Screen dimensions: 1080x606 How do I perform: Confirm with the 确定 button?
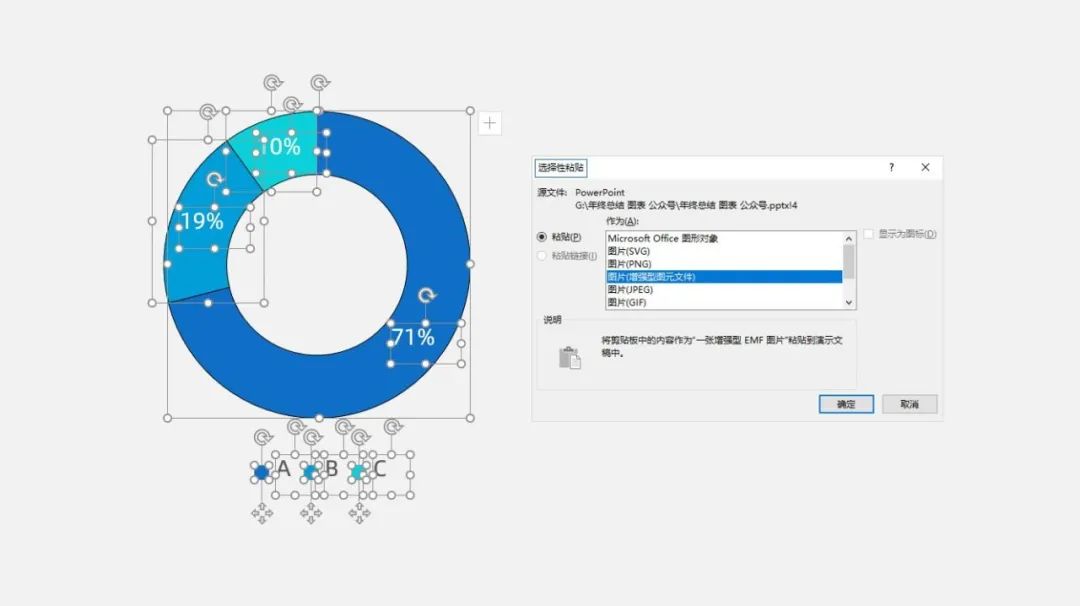(846, 404)
